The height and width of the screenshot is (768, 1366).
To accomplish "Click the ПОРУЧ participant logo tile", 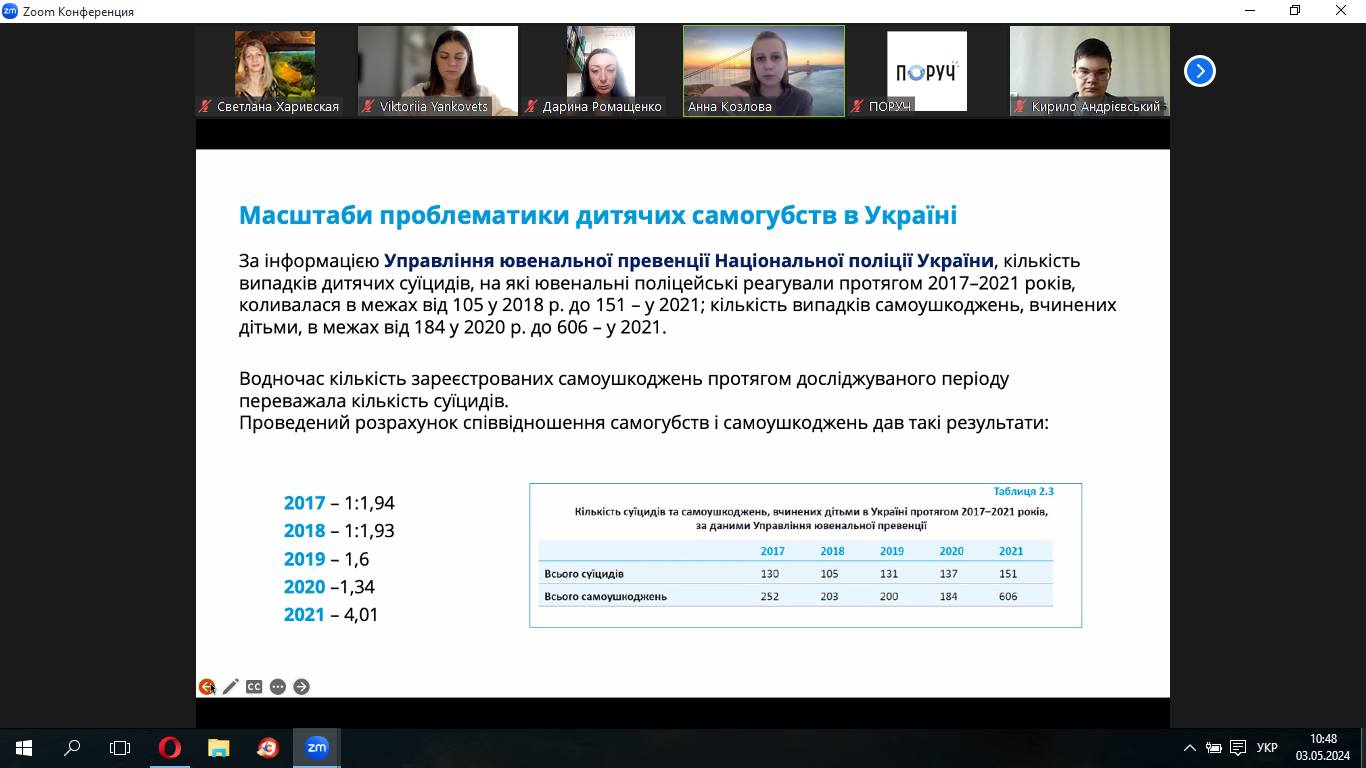I will 927,70.
